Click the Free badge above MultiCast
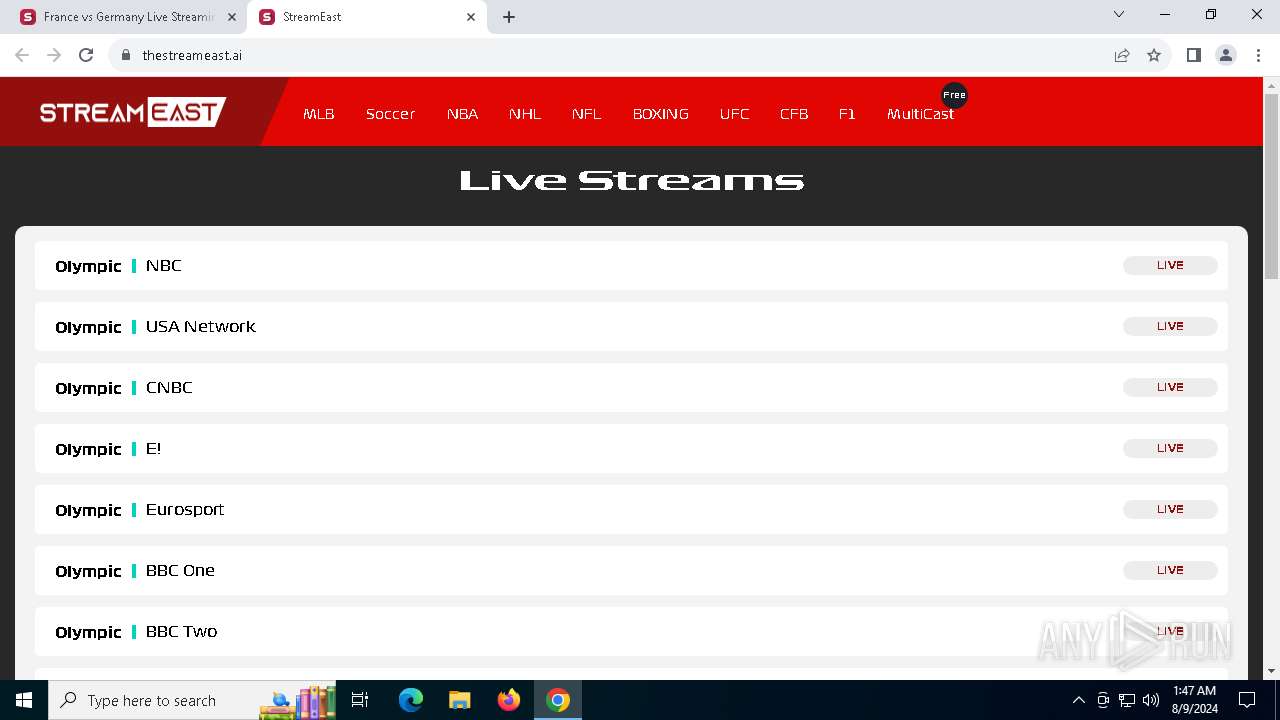Viewport: 1280px width, 720px height. (954, 95)
